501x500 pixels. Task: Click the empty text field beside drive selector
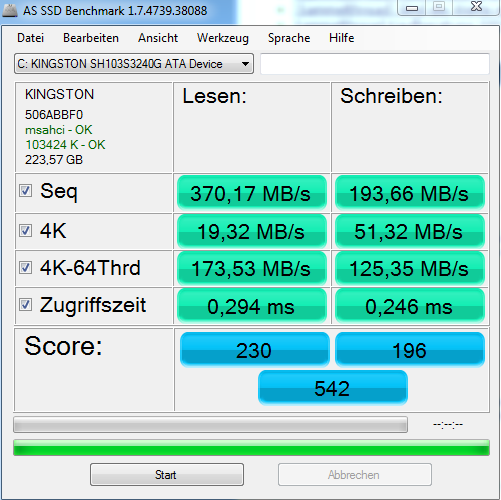pos(375,64)
